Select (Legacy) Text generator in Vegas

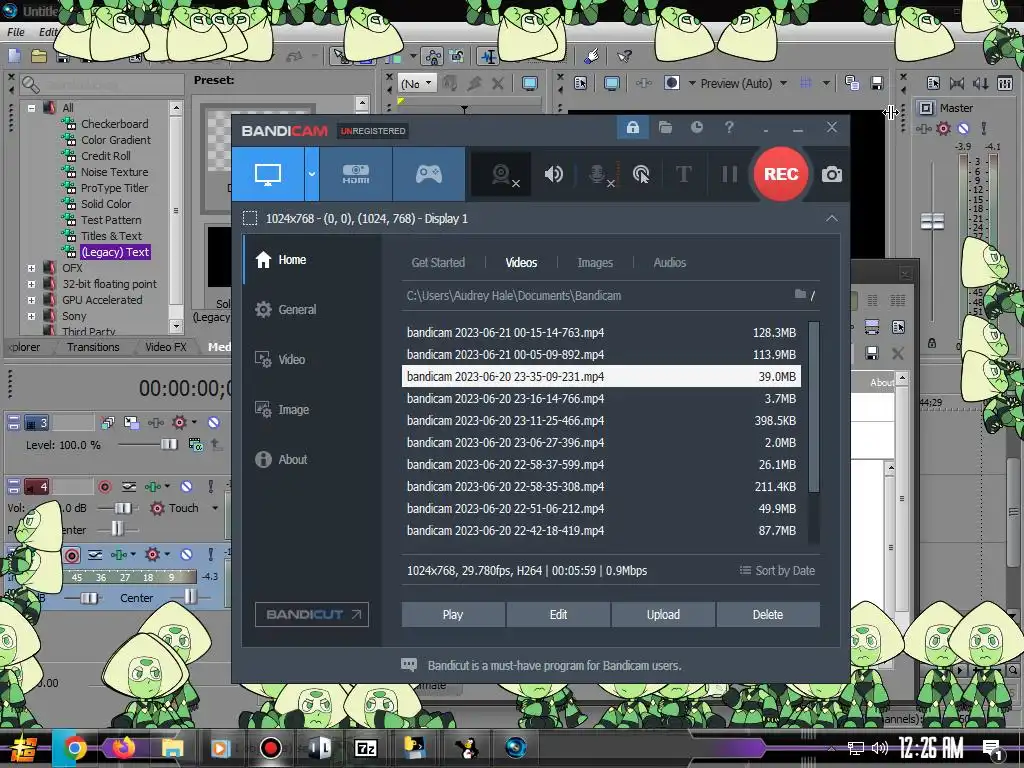tap(115, 252)
